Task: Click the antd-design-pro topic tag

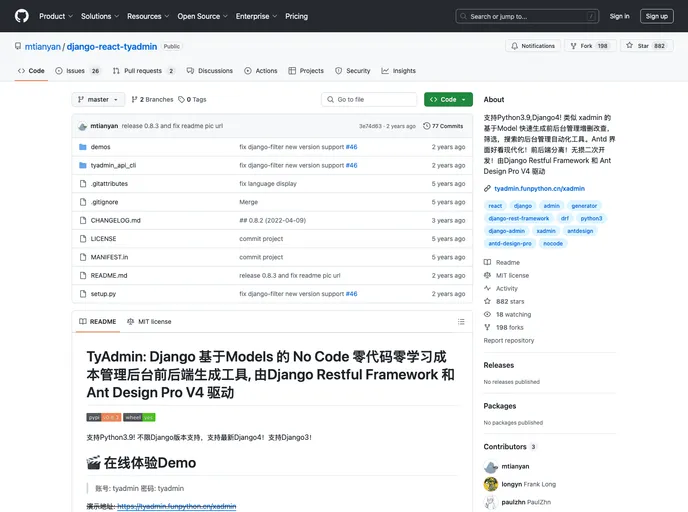Action: coord(510,243)
